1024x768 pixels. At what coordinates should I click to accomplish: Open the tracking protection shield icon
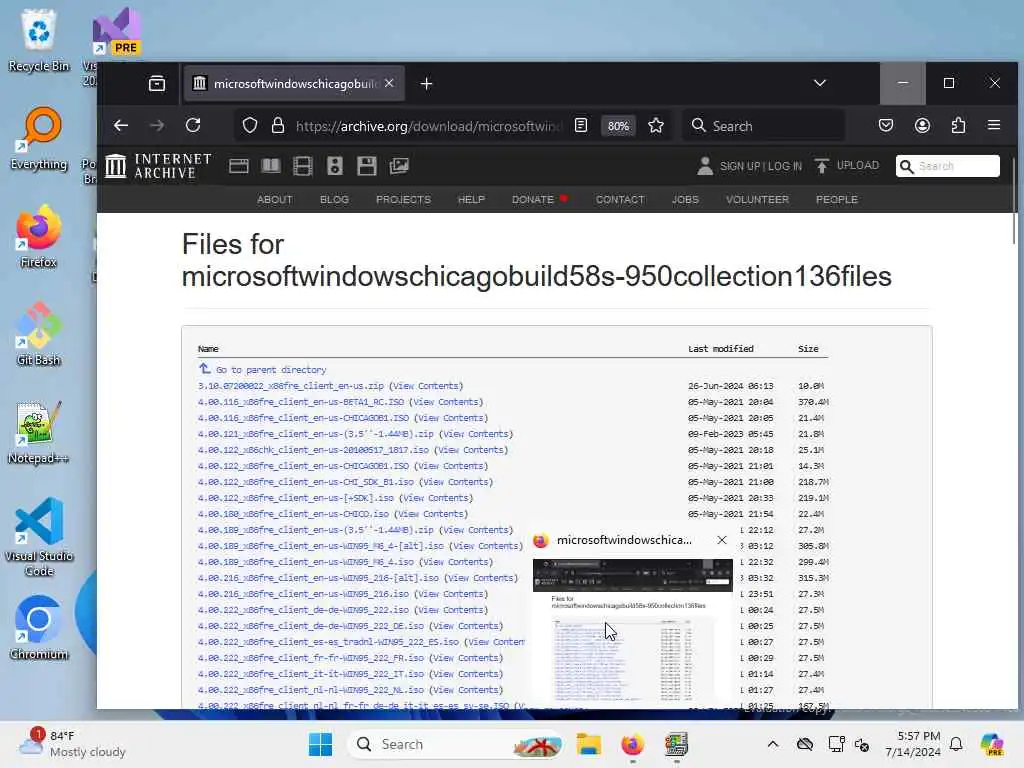coord(249,125)
